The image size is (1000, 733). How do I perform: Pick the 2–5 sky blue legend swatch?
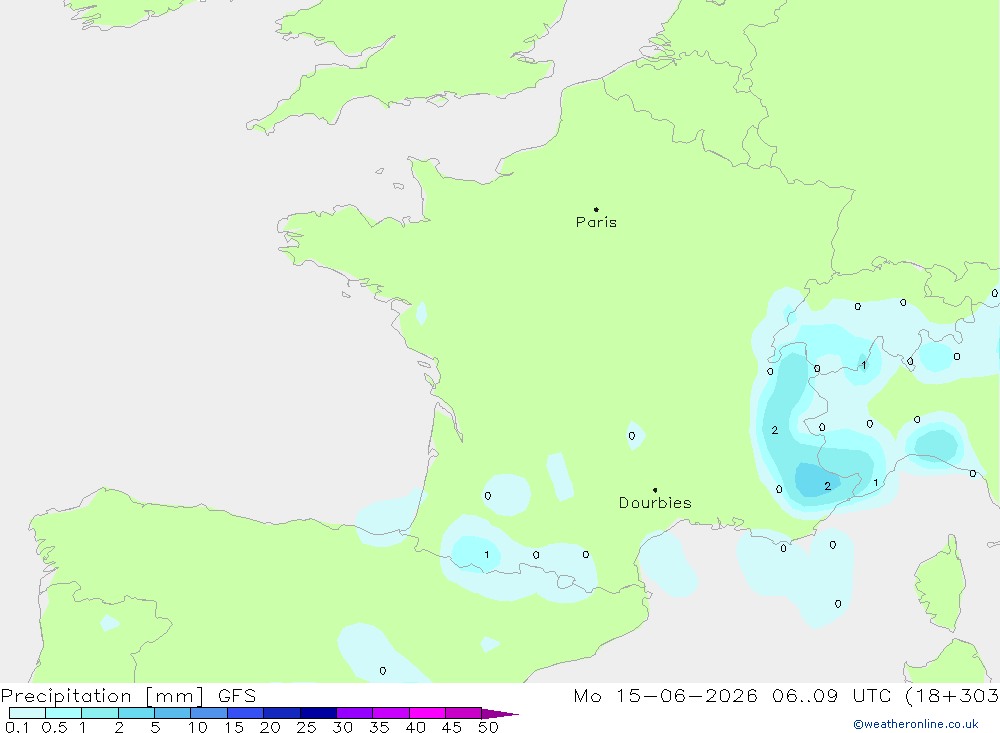[x=136, y=713]
